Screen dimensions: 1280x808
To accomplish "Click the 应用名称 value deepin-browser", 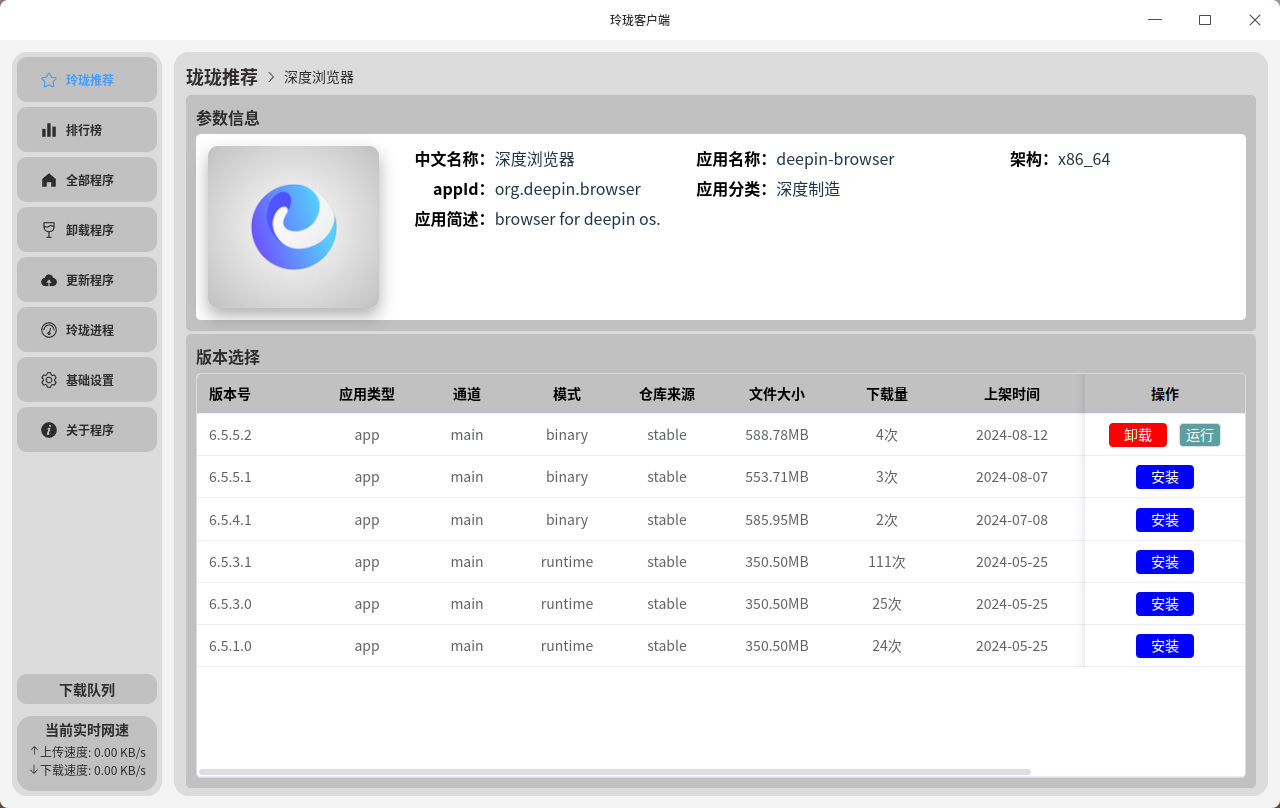I will coord(835,159).
